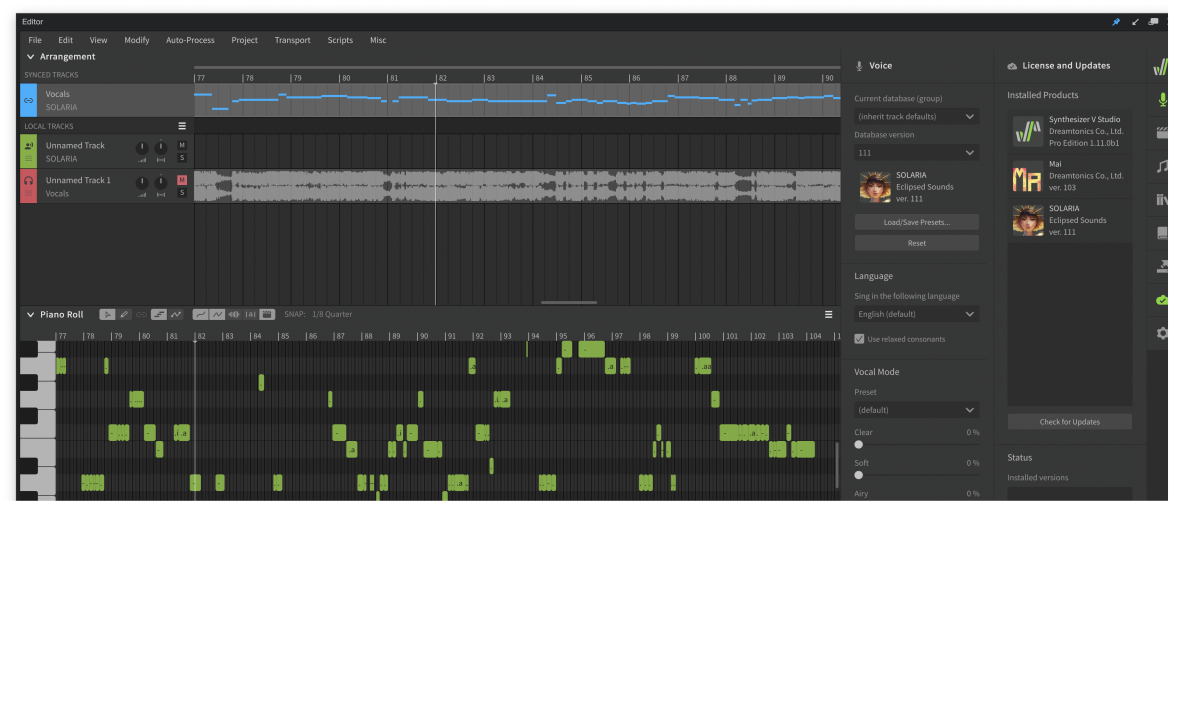Toggle the smooth curve view button
1200x715 pixels.
pyautogui.click(x=200, y=314)
